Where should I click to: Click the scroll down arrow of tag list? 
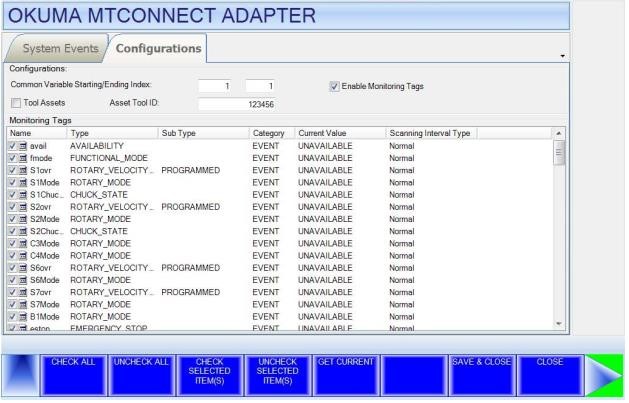[x=559, y=324]
